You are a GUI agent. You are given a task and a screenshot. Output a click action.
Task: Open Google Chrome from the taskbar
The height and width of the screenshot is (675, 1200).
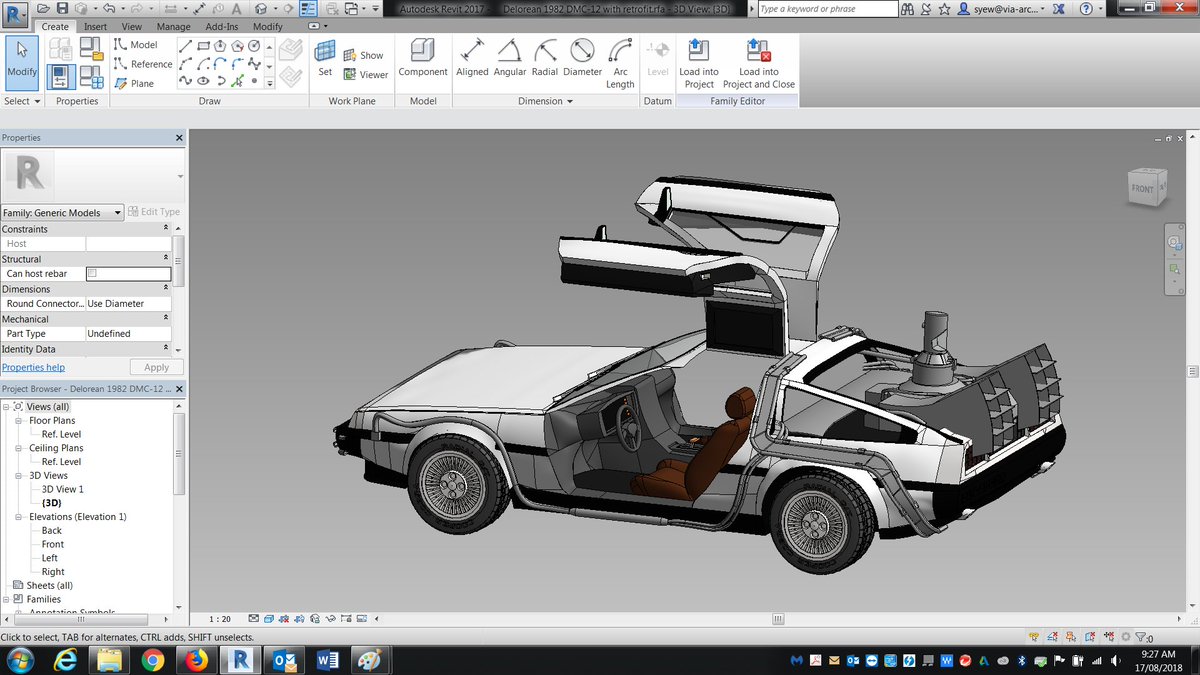(x=153, y=660)
